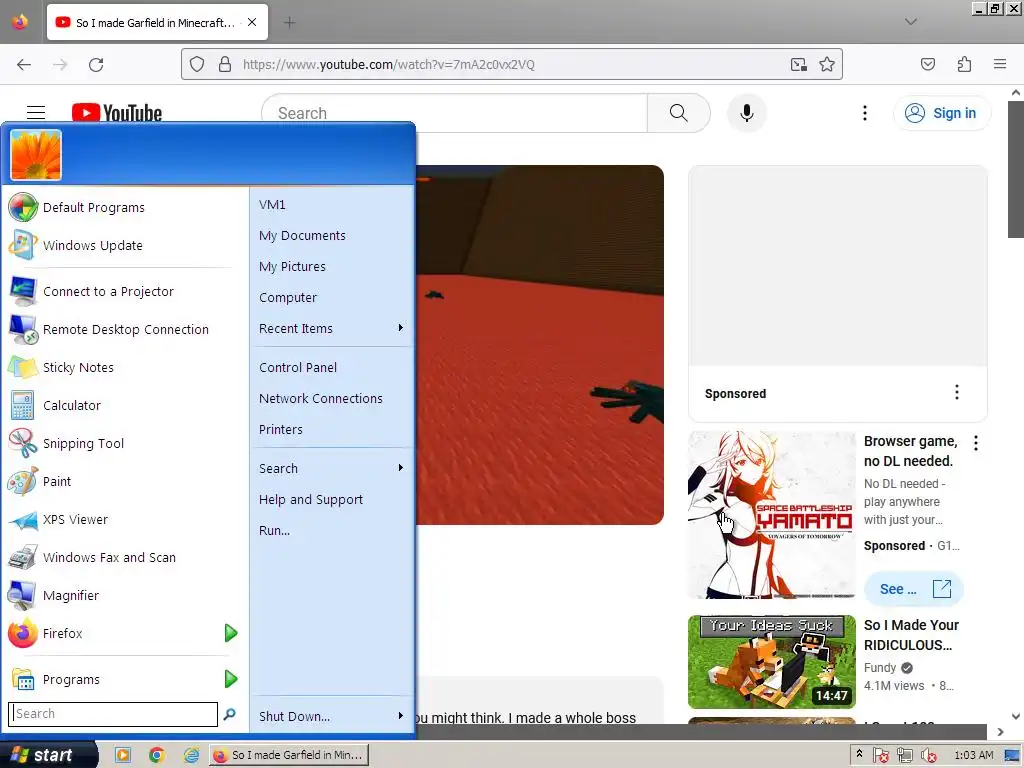Viewport: 1024px width, 768px height.
Task: Open Internet Explorer from the taskbar
Action: pyautogui.click(x=191, y=755)
